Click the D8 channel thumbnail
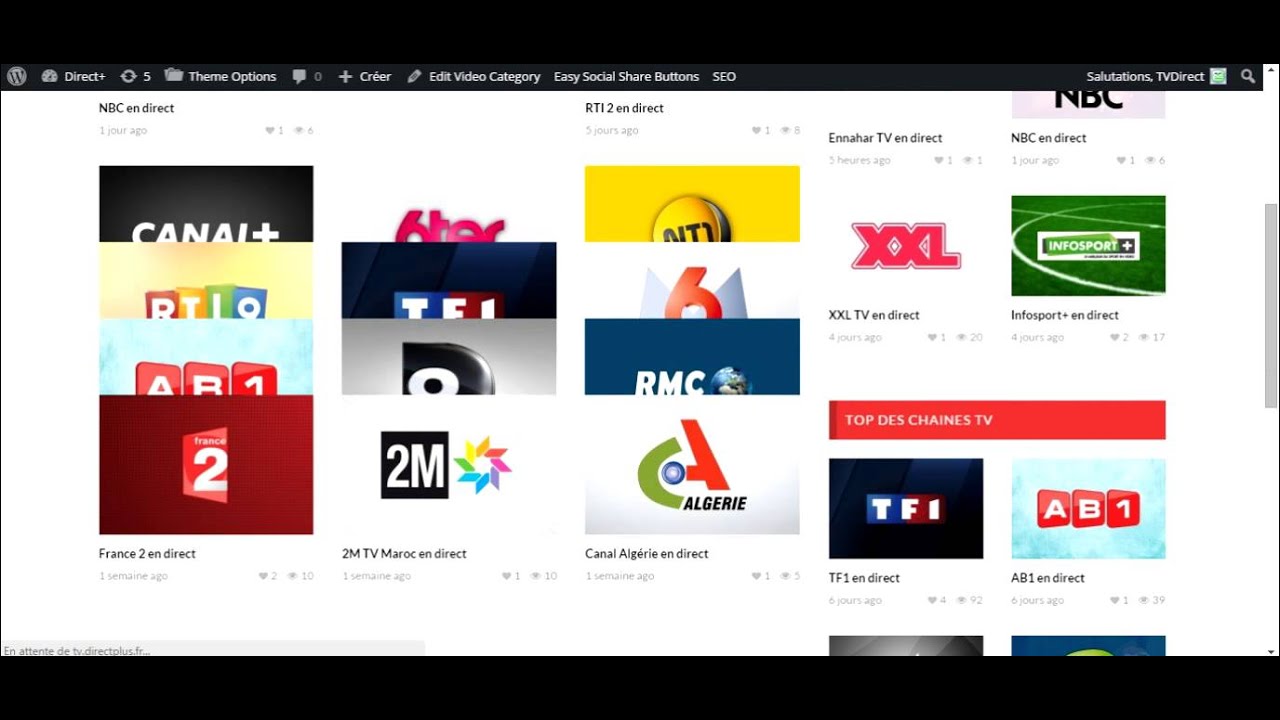The width and height of the screenshot is (1280, 720). [449, 357]
